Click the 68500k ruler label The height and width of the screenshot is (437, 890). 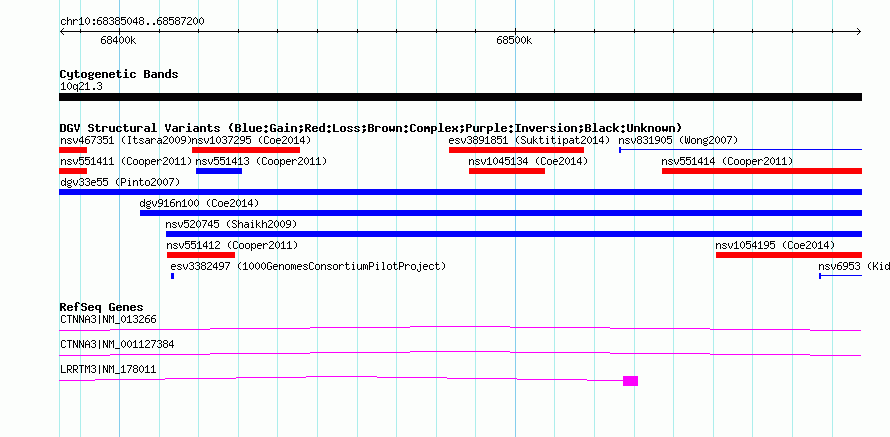click(514, 40)
